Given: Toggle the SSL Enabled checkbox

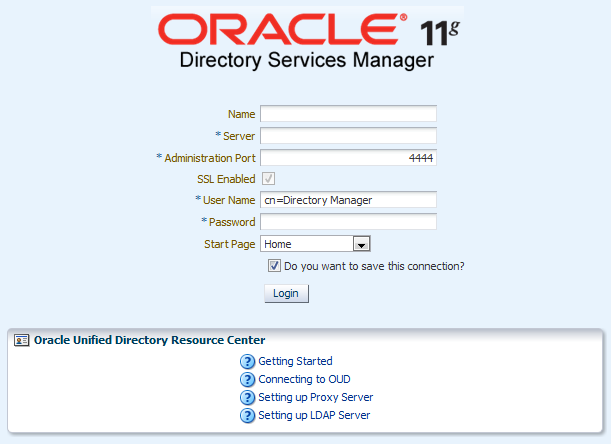Looking at the screenshot, I should [268, 179].
